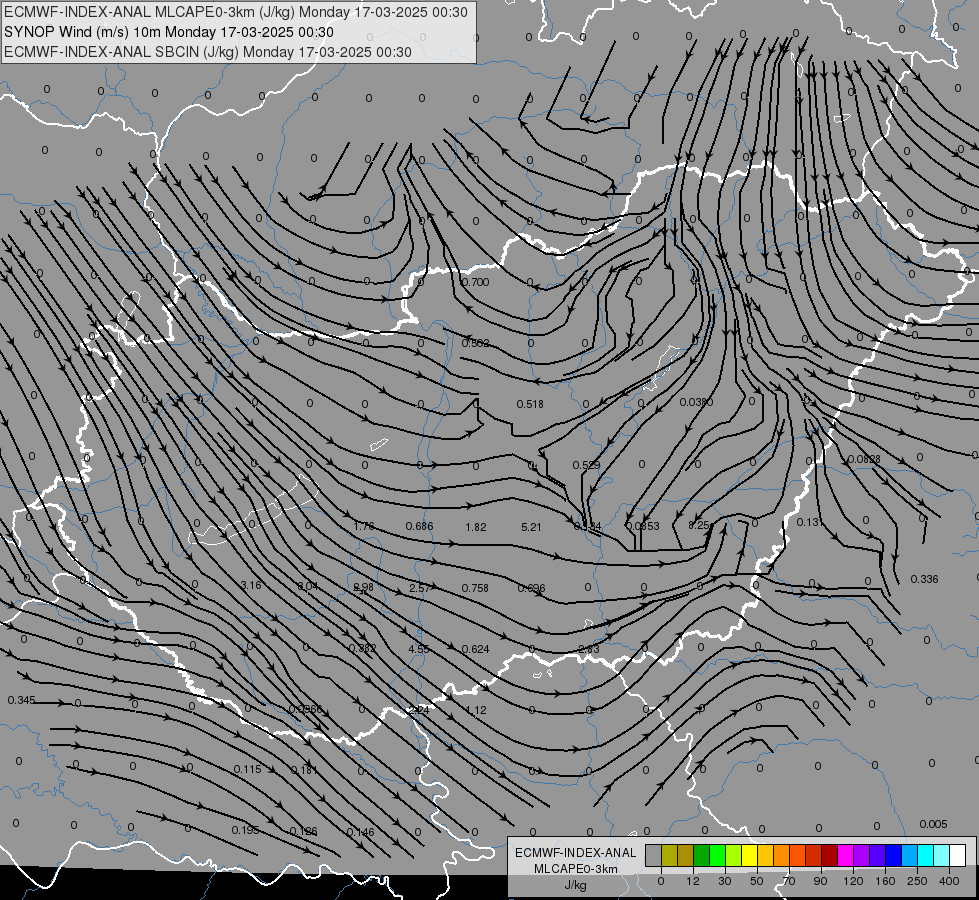Click the map value 0.529
This screenshot has width=979, height=900.
pyautogui.click(x=586, y=465)
